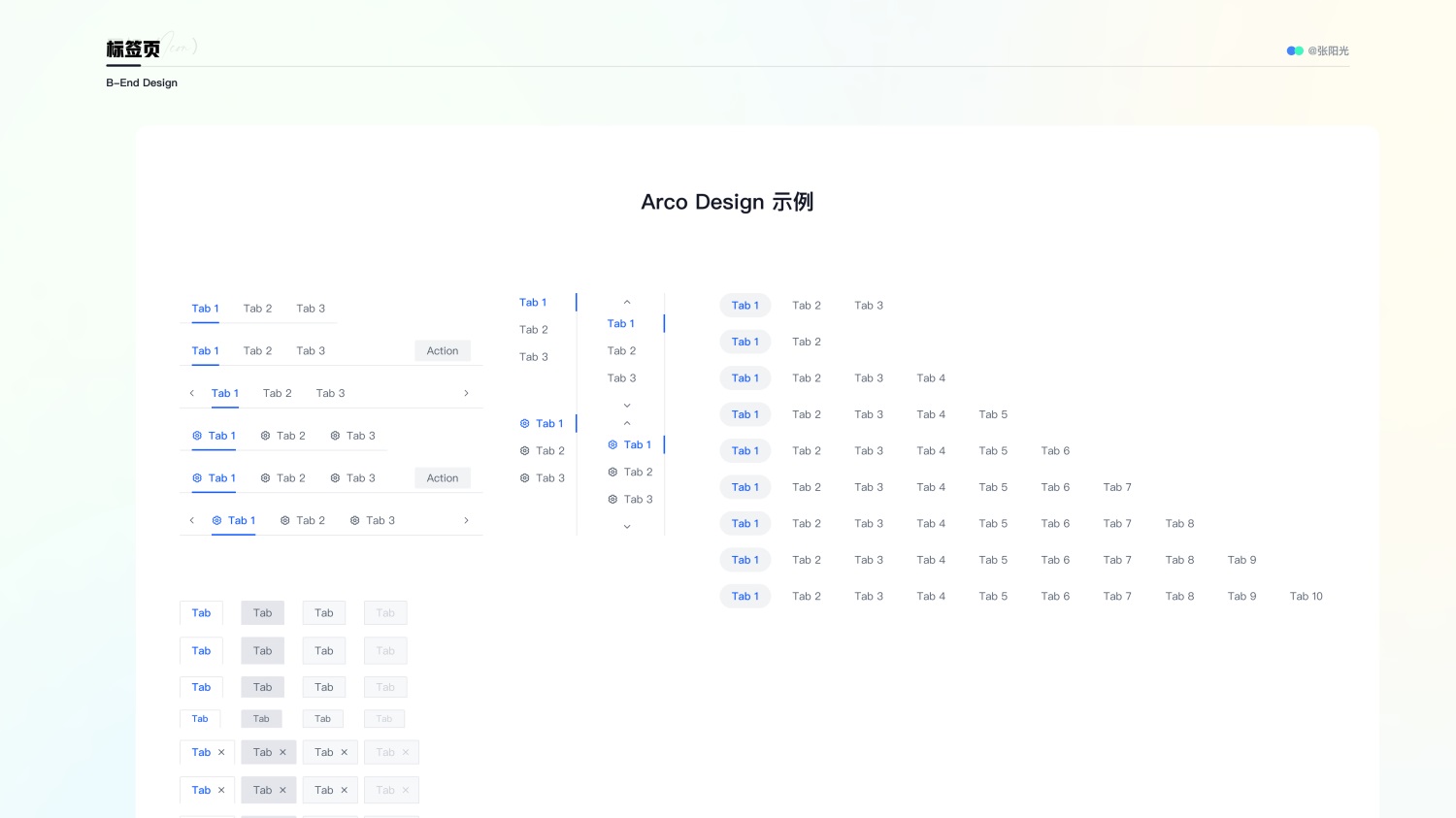Image resolution: width=1456 pixels, height=818 pixels.
Task: Click the '@张阳光' author name
Action: 1328,50
